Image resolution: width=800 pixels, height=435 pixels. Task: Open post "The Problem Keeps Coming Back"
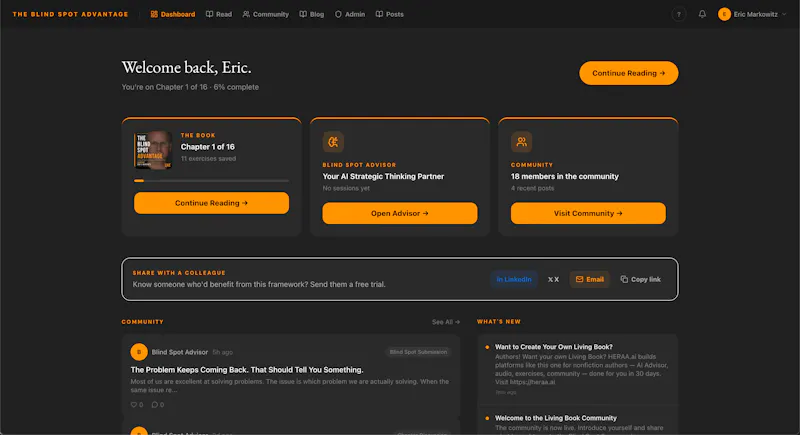247,370
